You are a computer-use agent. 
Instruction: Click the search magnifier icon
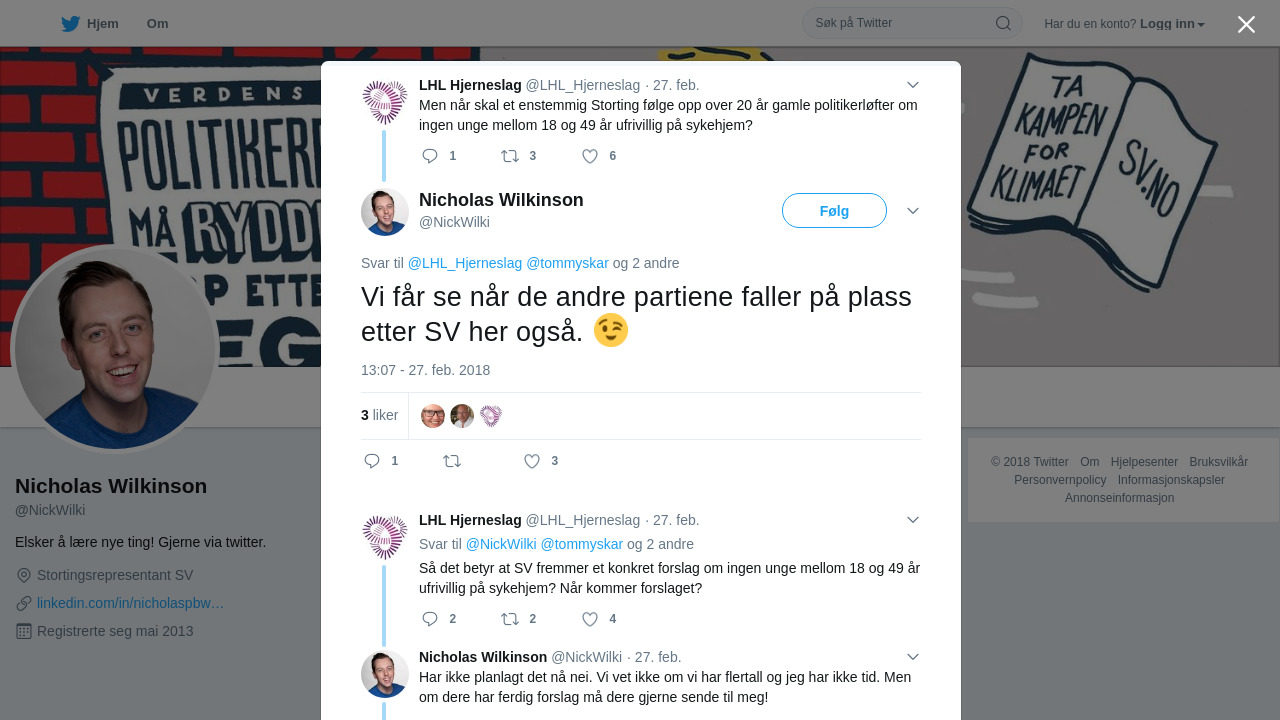click(1003, 23)
